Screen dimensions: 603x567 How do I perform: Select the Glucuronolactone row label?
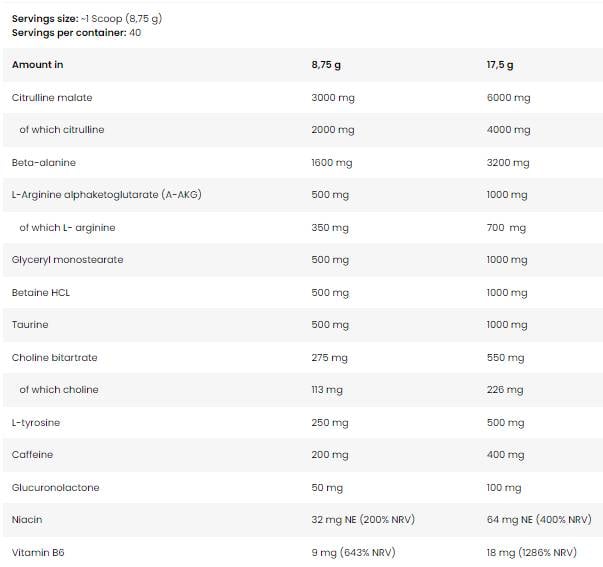(x=56, y=488)
